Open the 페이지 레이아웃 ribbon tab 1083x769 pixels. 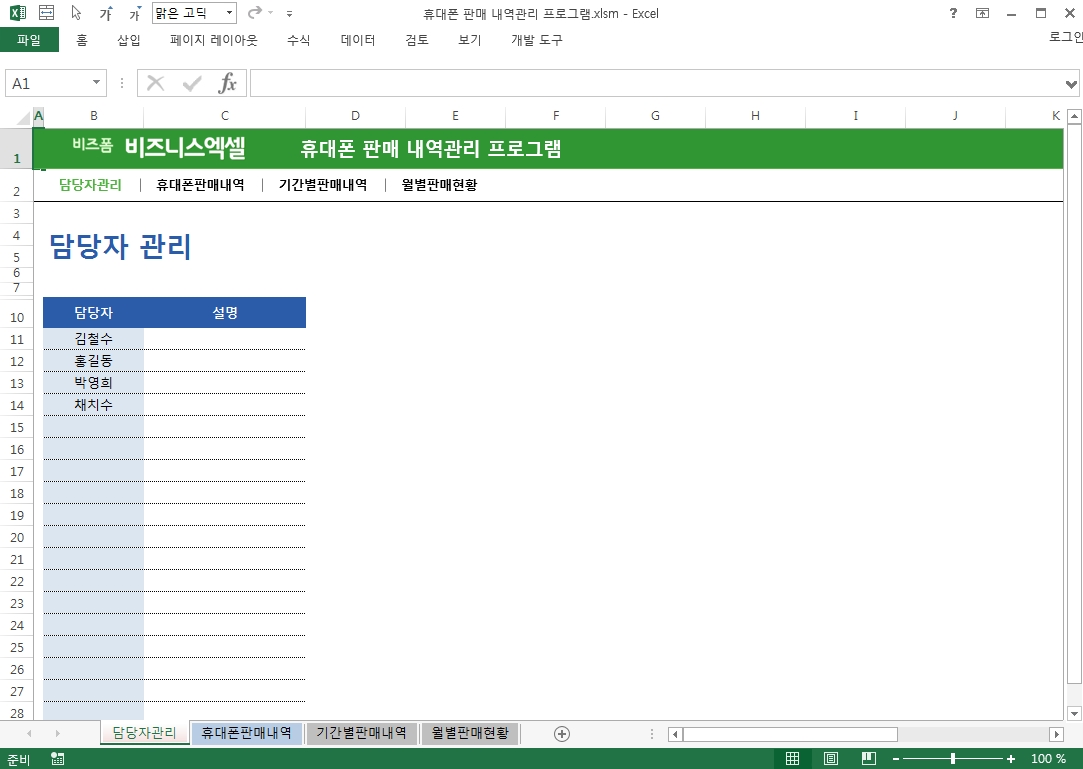point(213,40)
